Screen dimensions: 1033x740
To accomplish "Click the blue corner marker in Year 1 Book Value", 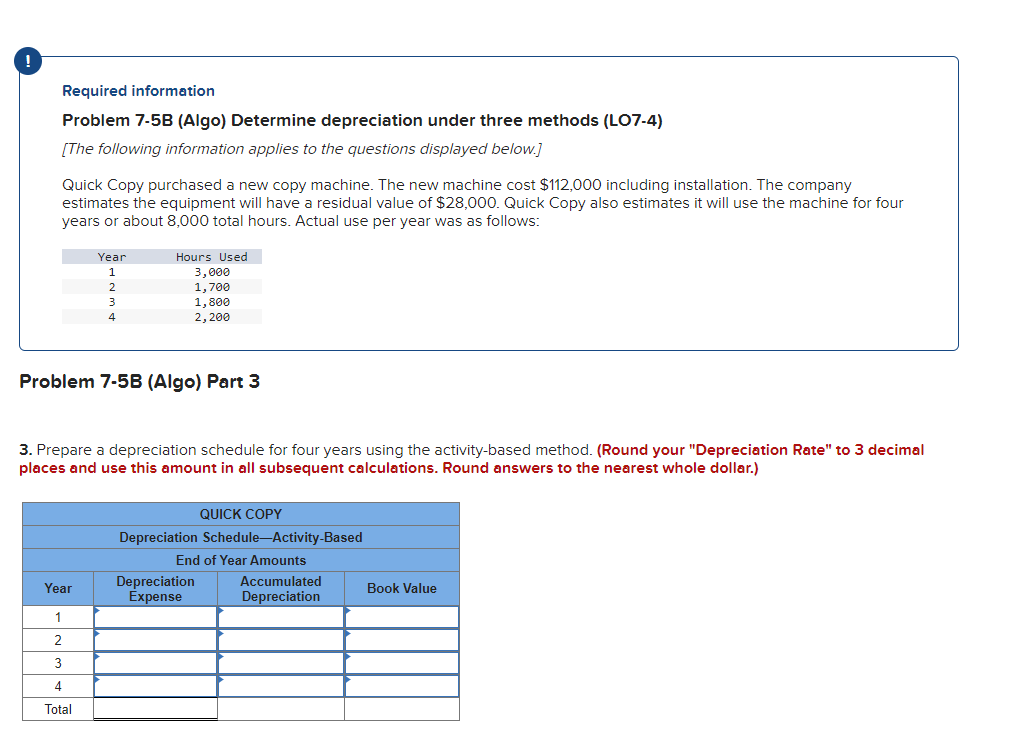I will (x=346, y=611).
